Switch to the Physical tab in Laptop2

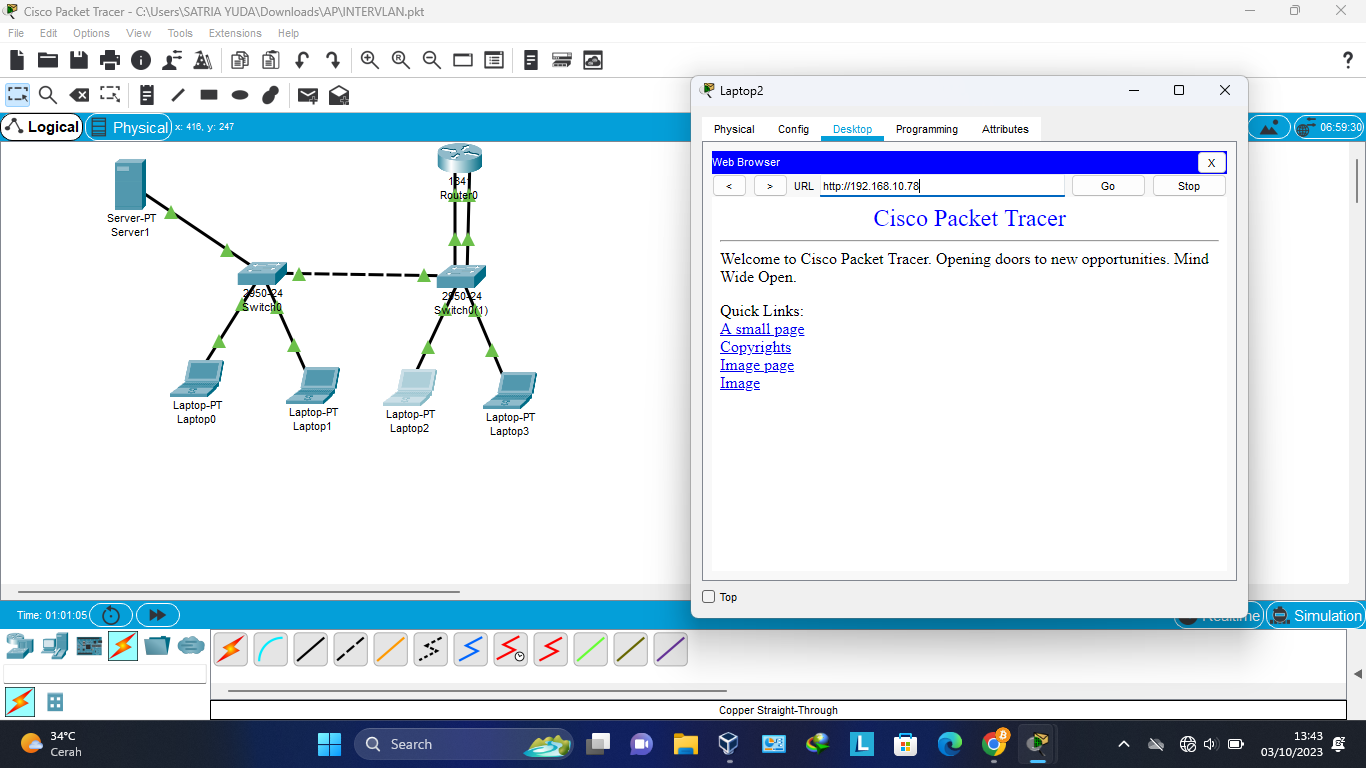(734, 129)
